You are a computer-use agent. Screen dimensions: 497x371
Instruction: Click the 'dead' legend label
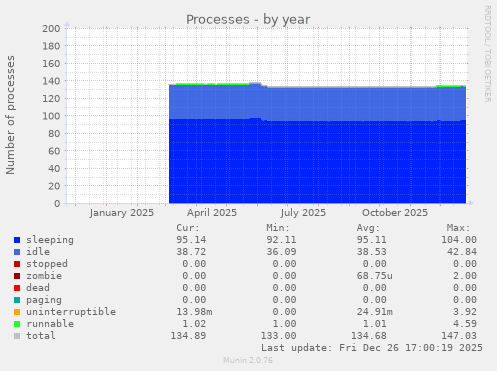pyautogui.click(x=38, y=288)
